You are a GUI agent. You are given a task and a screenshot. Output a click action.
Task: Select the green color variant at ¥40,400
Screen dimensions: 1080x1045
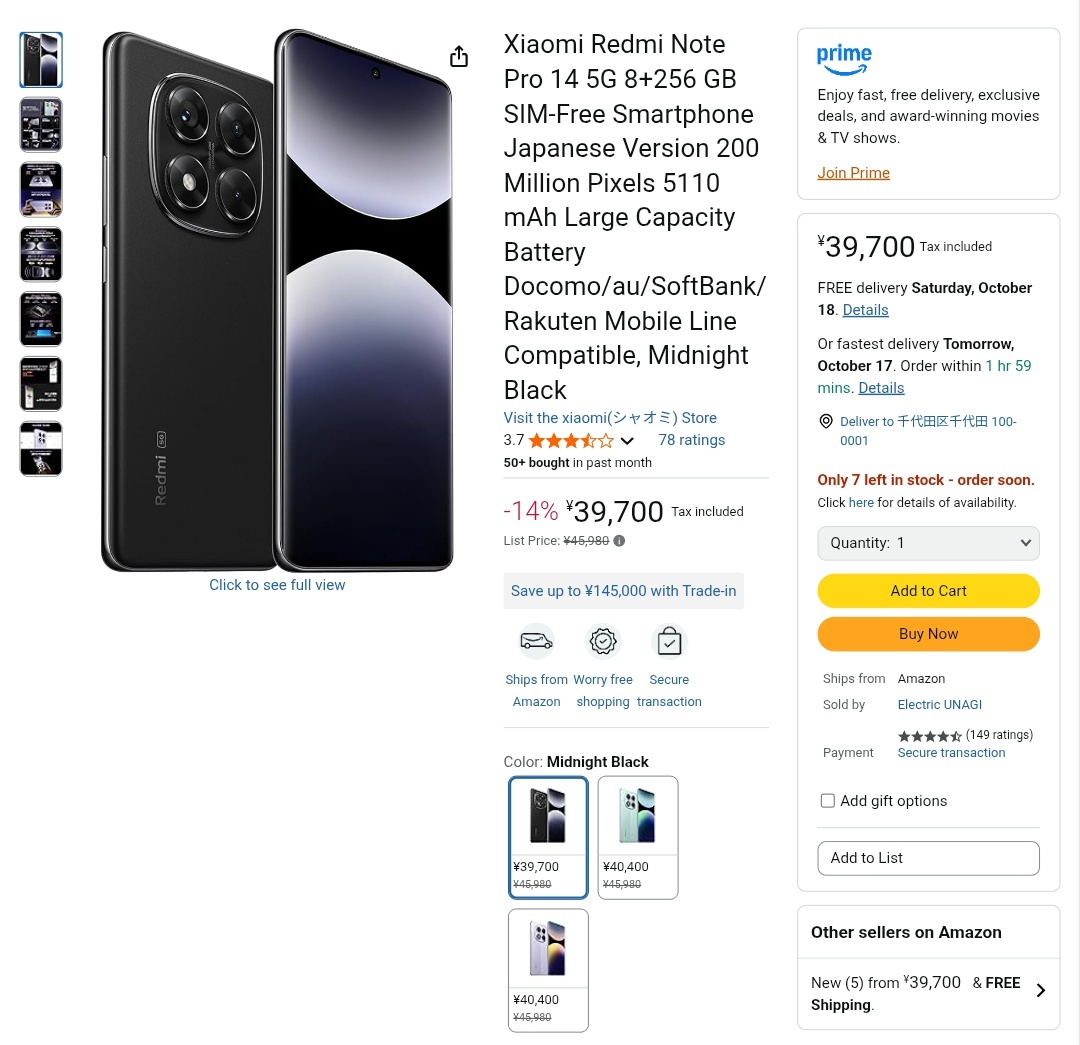(x=638, y=837)
